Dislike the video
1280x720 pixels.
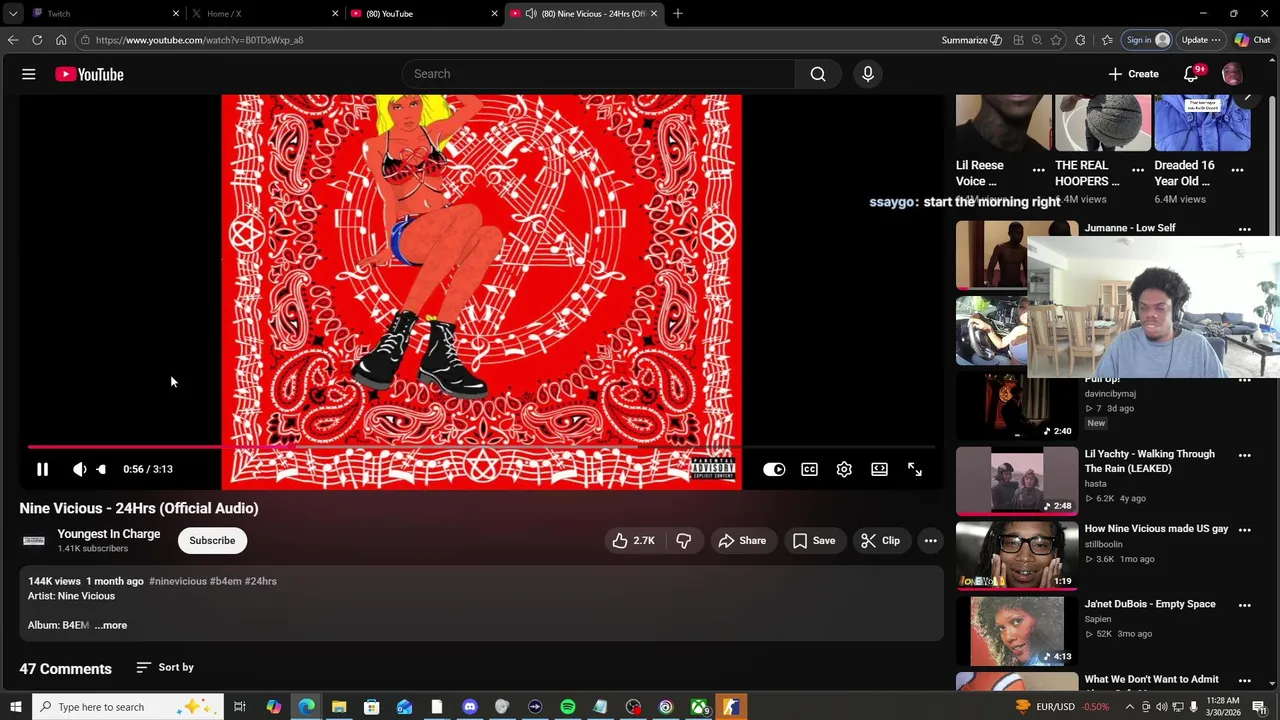[684, 541]
